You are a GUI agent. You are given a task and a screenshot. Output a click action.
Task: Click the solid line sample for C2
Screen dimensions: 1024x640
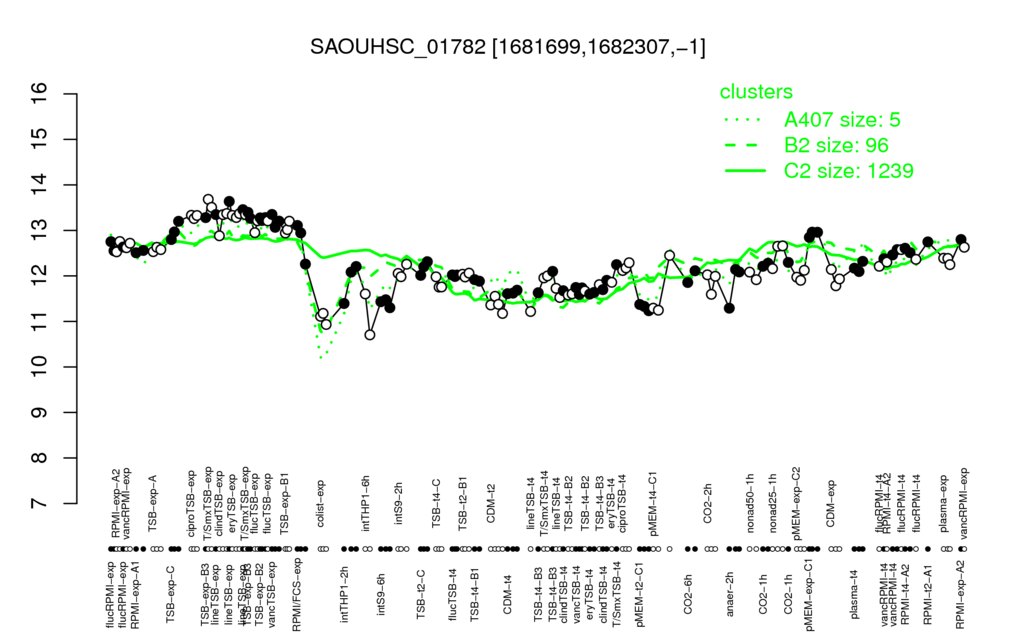tap(744, 170)
